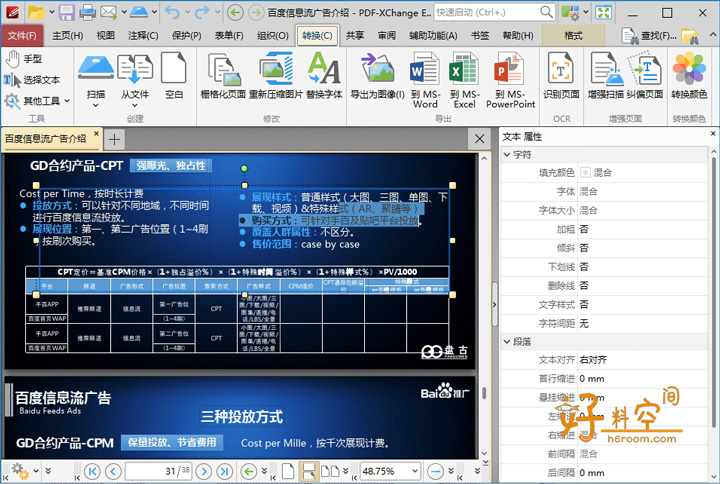Switch to the 书签 Bookmarks tab

click(480, 35)
